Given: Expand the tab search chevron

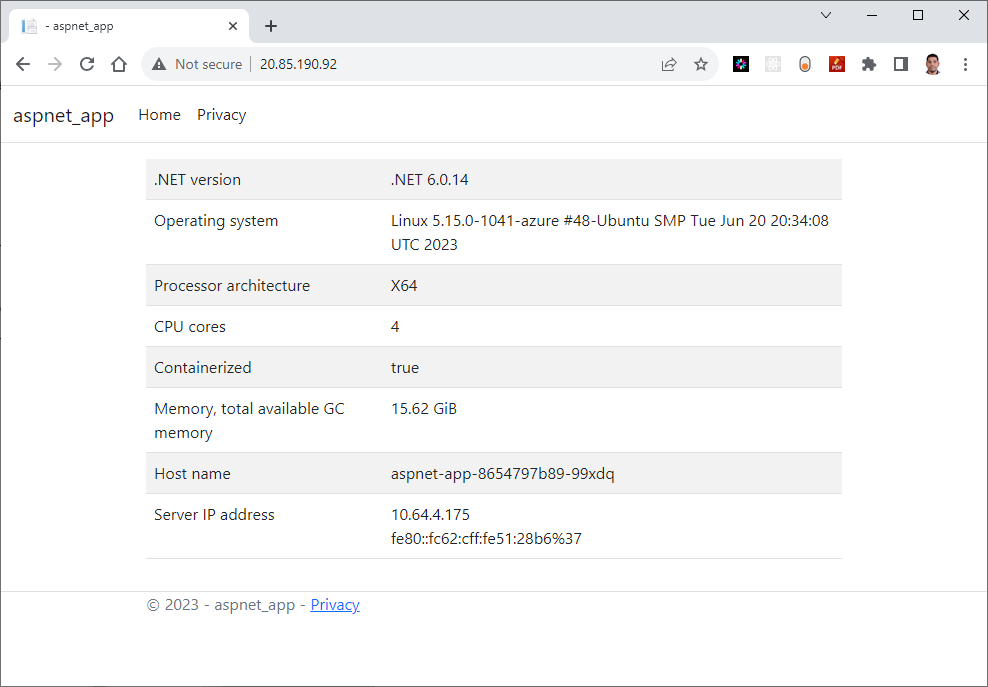Looking at the screenshot, I should [x=826, y=15].
